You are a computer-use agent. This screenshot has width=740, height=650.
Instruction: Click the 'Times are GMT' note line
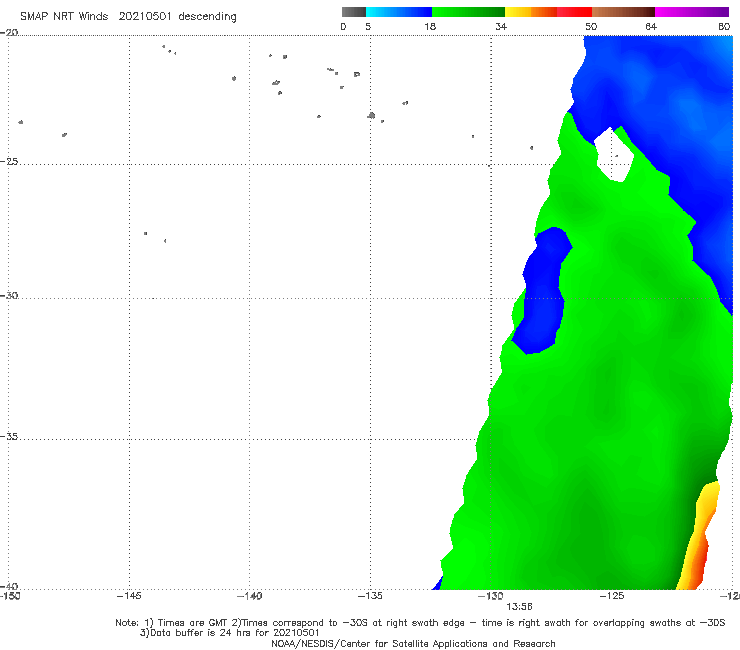(x=420, y=623)
